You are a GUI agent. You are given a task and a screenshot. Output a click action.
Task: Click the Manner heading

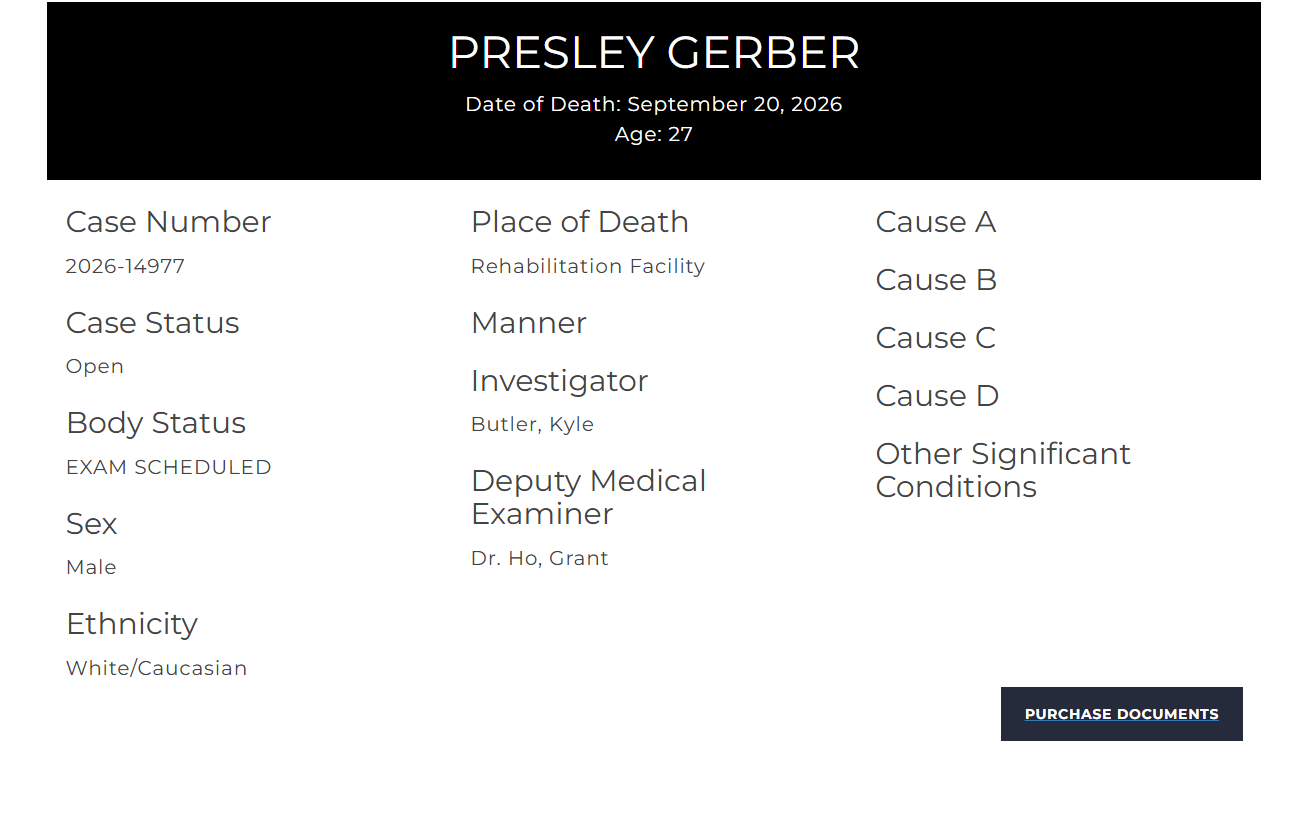529,323
